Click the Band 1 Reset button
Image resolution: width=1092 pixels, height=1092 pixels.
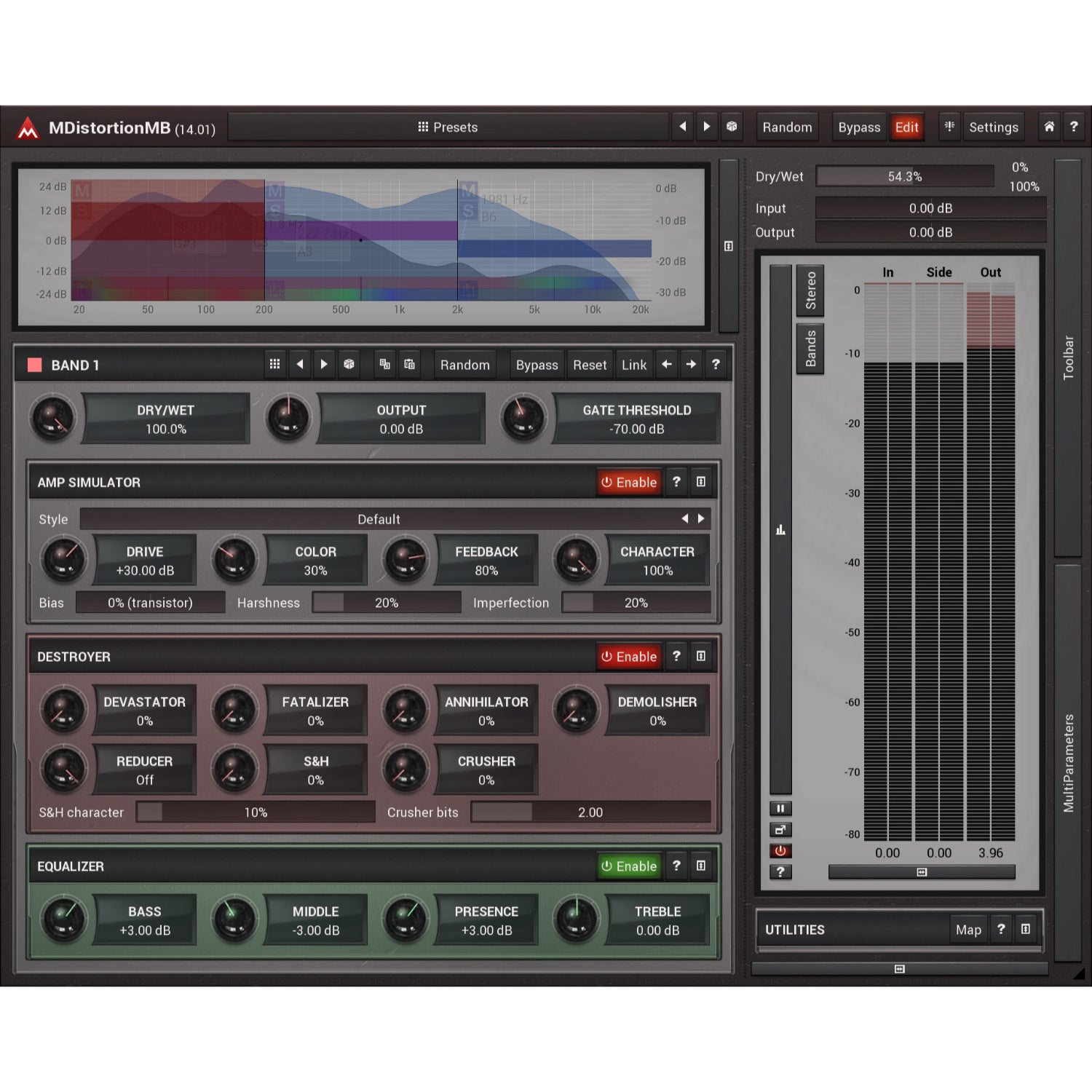point(590,365)
